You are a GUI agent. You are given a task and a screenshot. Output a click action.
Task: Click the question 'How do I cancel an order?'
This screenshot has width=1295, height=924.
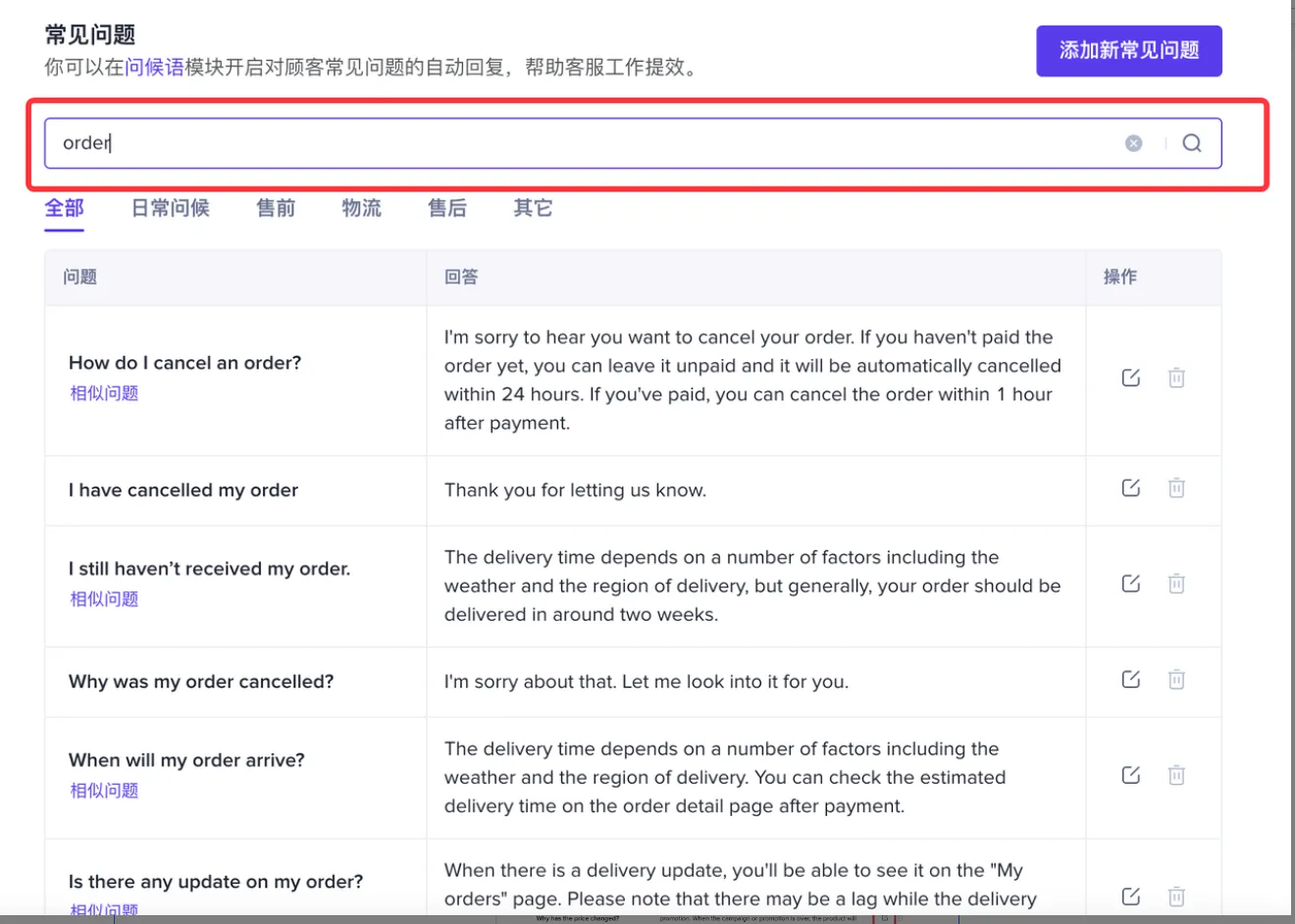[x=185, y=363]
